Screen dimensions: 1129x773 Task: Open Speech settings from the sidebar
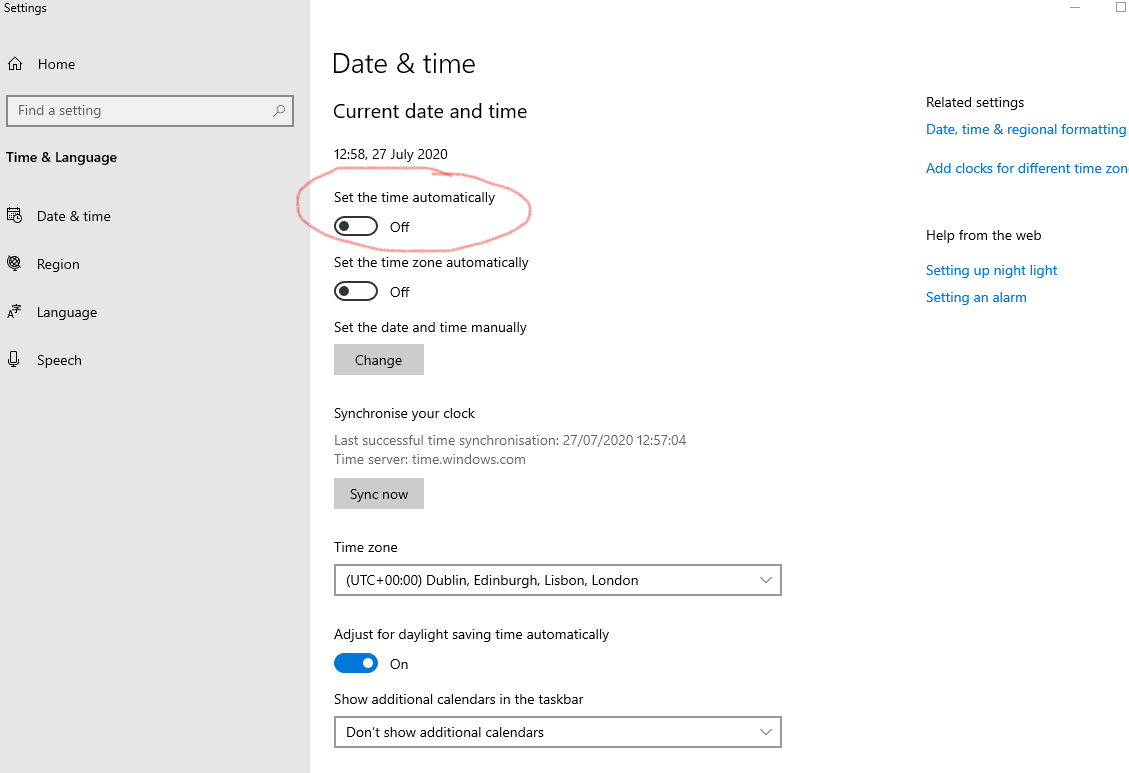(x=59, y=360)
